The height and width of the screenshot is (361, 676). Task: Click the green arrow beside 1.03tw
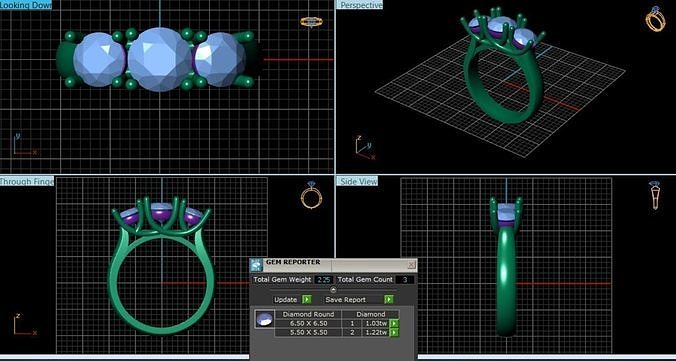click(x=394, y=323)
